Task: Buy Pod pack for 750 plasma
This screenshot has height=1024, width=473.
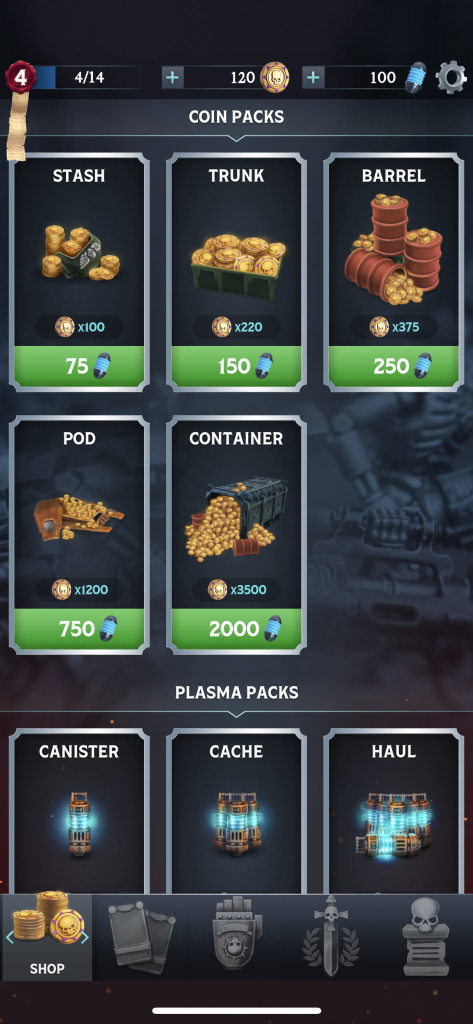Action: coord(79,629)
